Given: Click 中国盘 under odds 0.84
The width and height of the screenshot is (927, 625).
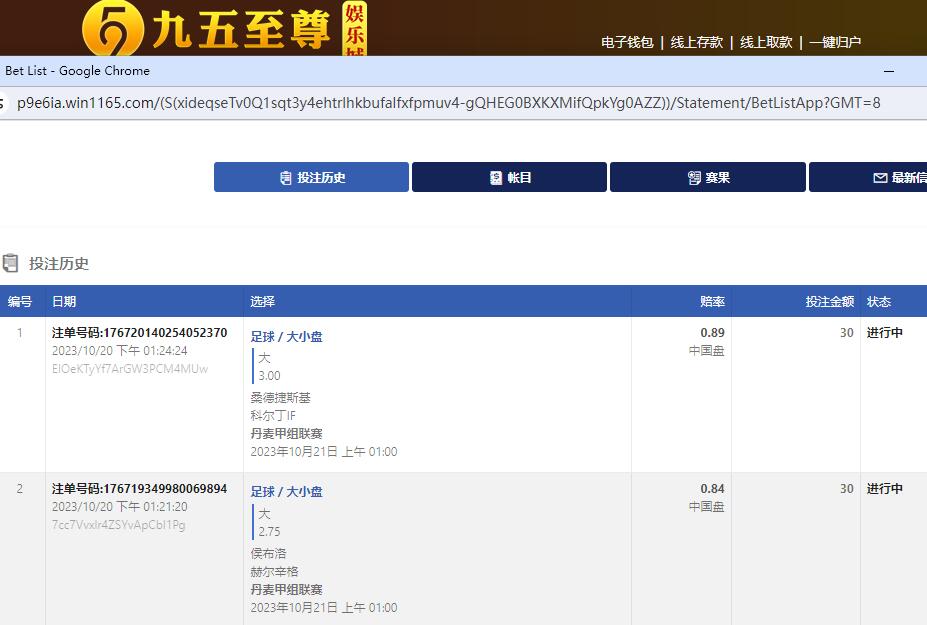Looking at the screenshot, I should click(706, 507).
